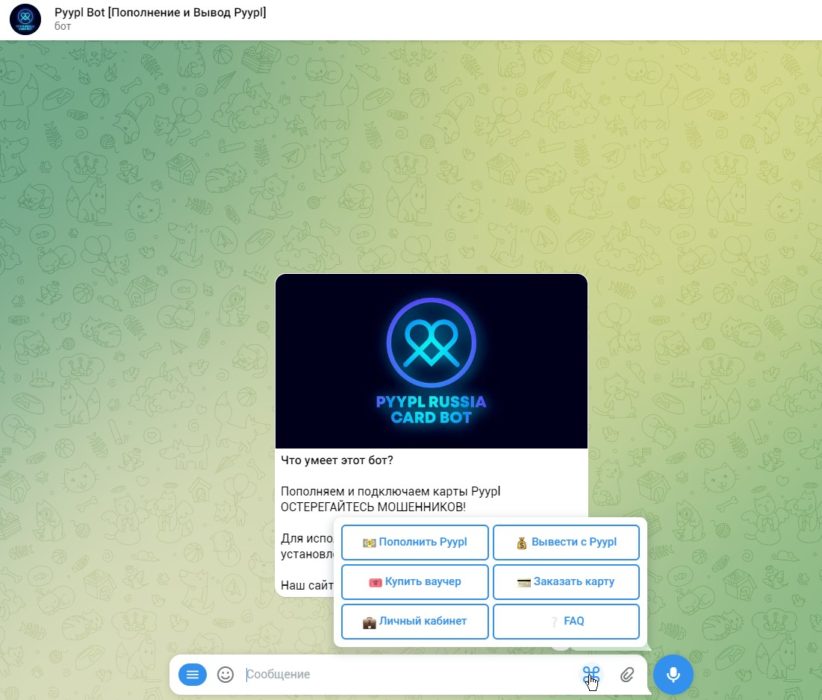Open the Pyypl Bot profile avatar
Viewport: 822px width, 700px height.
[25, 19]
